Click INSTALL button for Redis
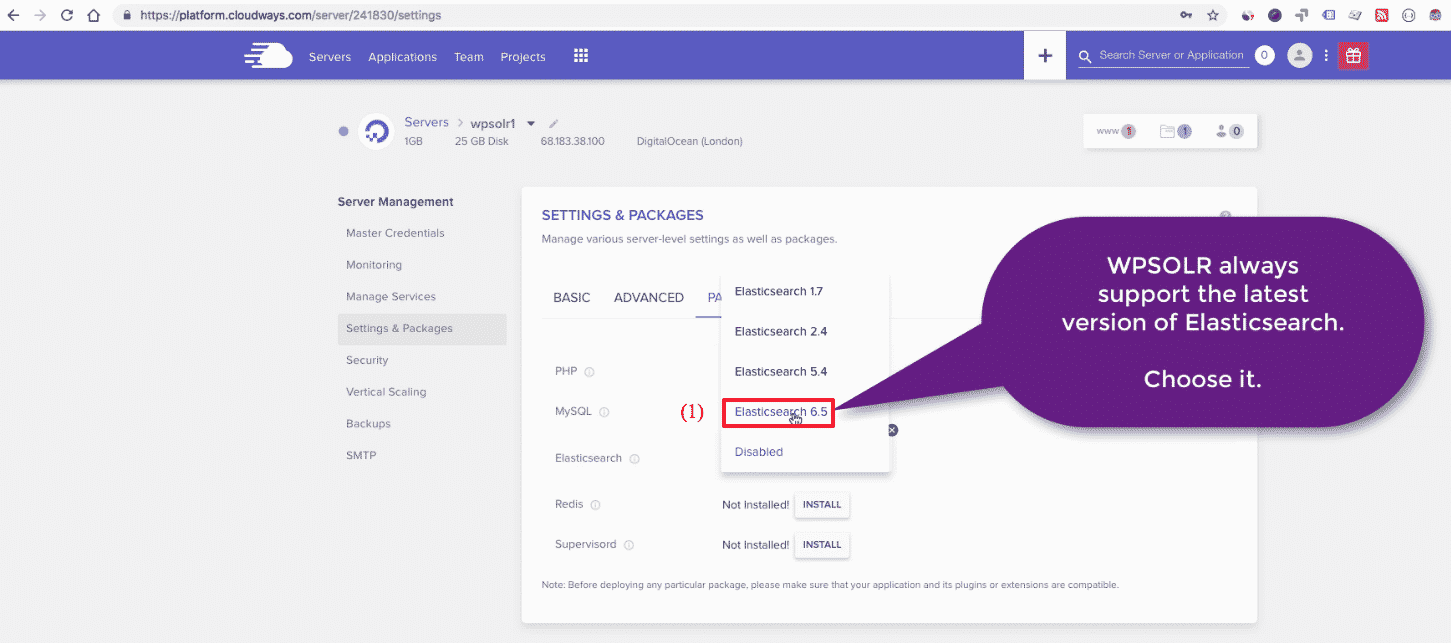This screenshot has width=1451, height=643. (822, 505)
